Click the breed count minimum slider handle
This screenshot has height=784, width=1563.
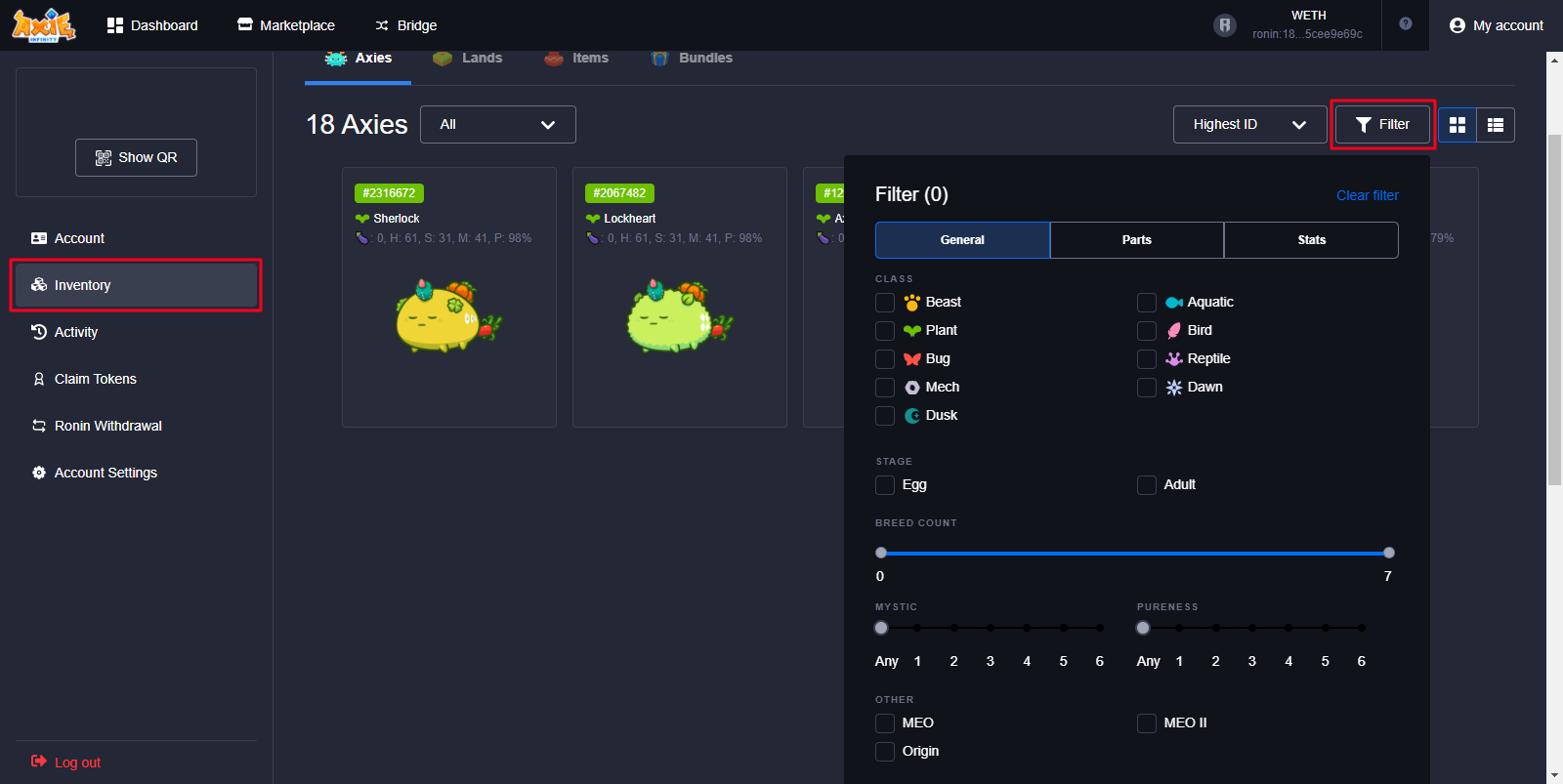pyautogui.click(x=881, y=553)
